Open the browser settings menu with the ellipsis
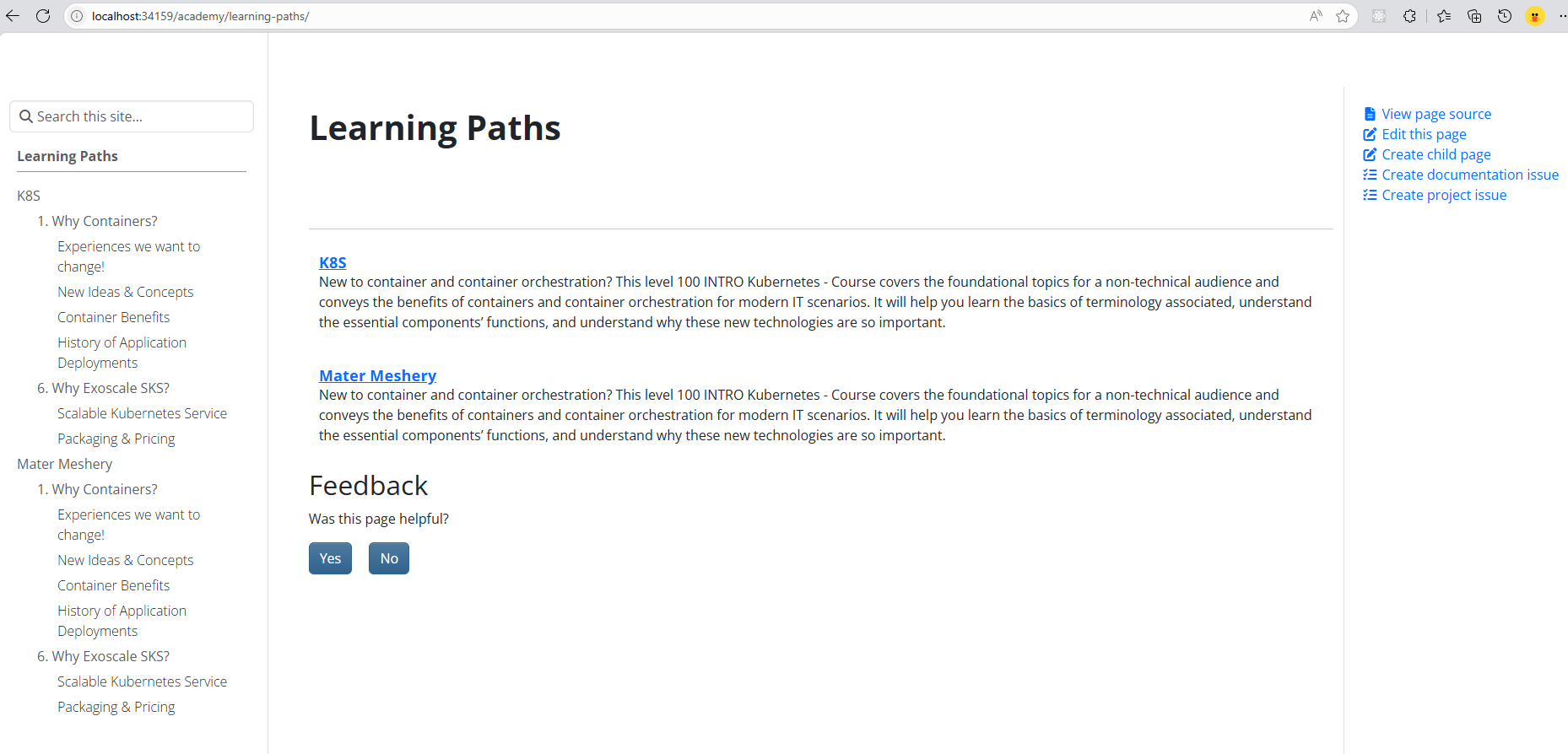Image resolution: width=1568 pixels, height=754 pixels. pos(1562,16)
